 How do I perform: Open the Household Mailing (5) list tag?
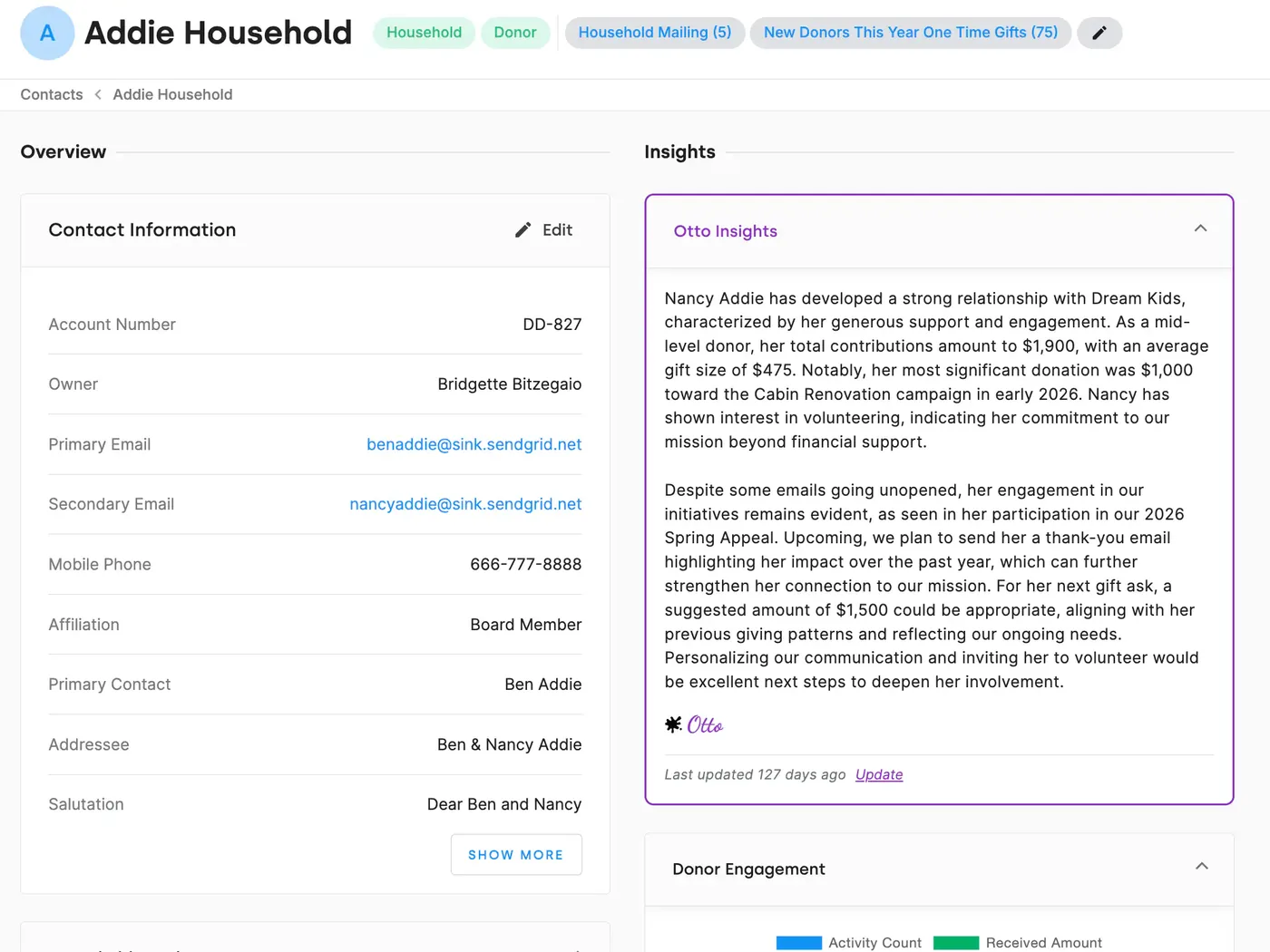[655, 33]
